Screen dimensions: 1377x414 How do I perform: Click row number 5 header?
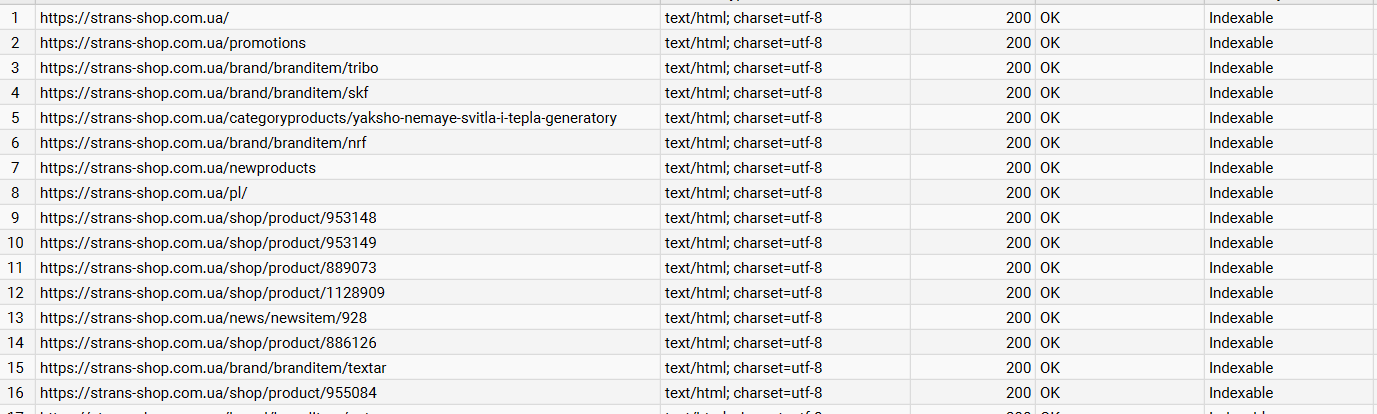pos(15,118)
